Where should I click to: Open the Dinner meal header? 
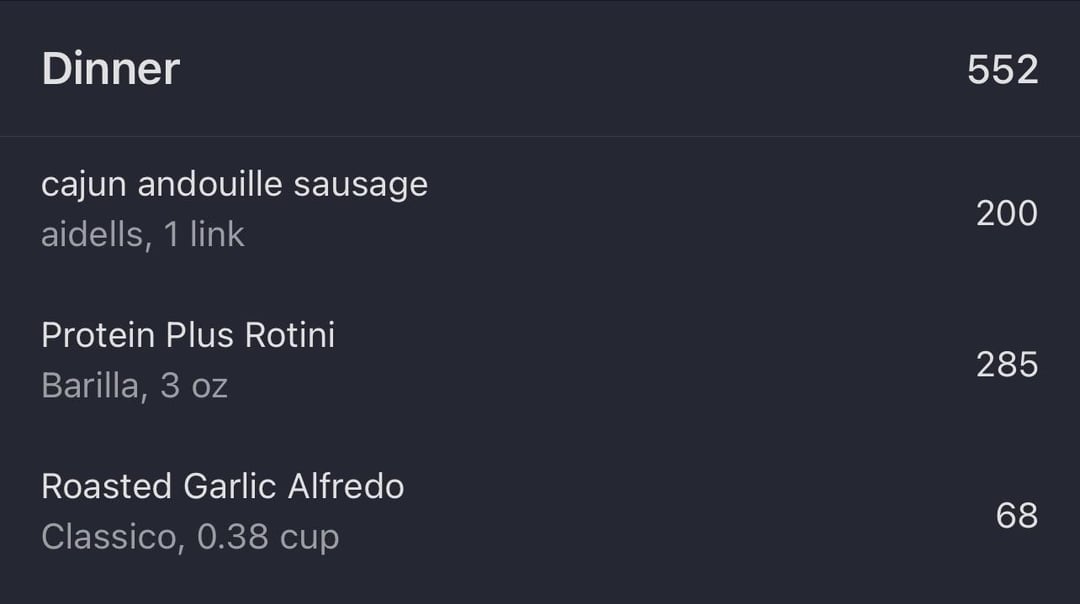tap(540, 69)
